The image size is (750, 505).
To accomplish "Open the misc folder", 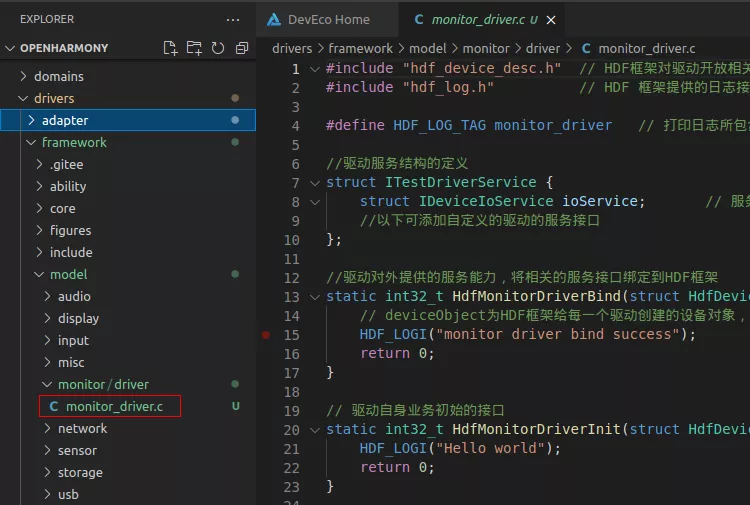I will tap(71, 362).
